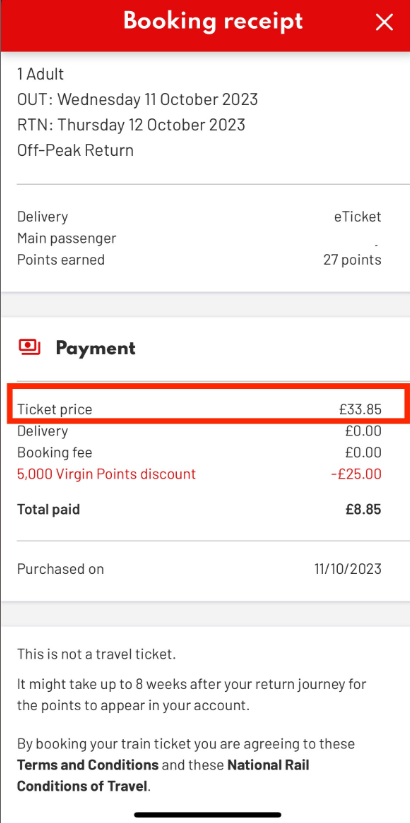410x823 pixels.
Task: Click the Booking receipt header title
Action: click(213, 22)
